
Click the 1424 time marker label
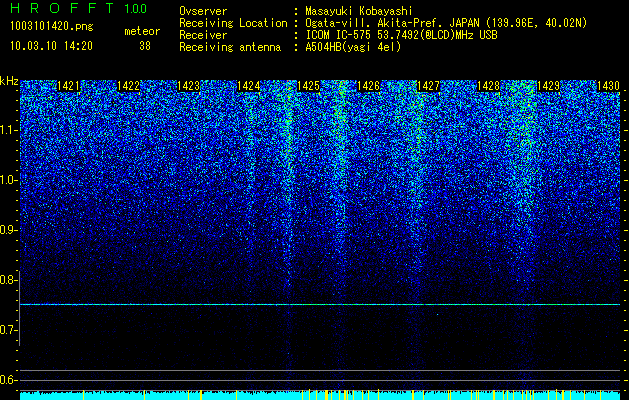(249, 86)
